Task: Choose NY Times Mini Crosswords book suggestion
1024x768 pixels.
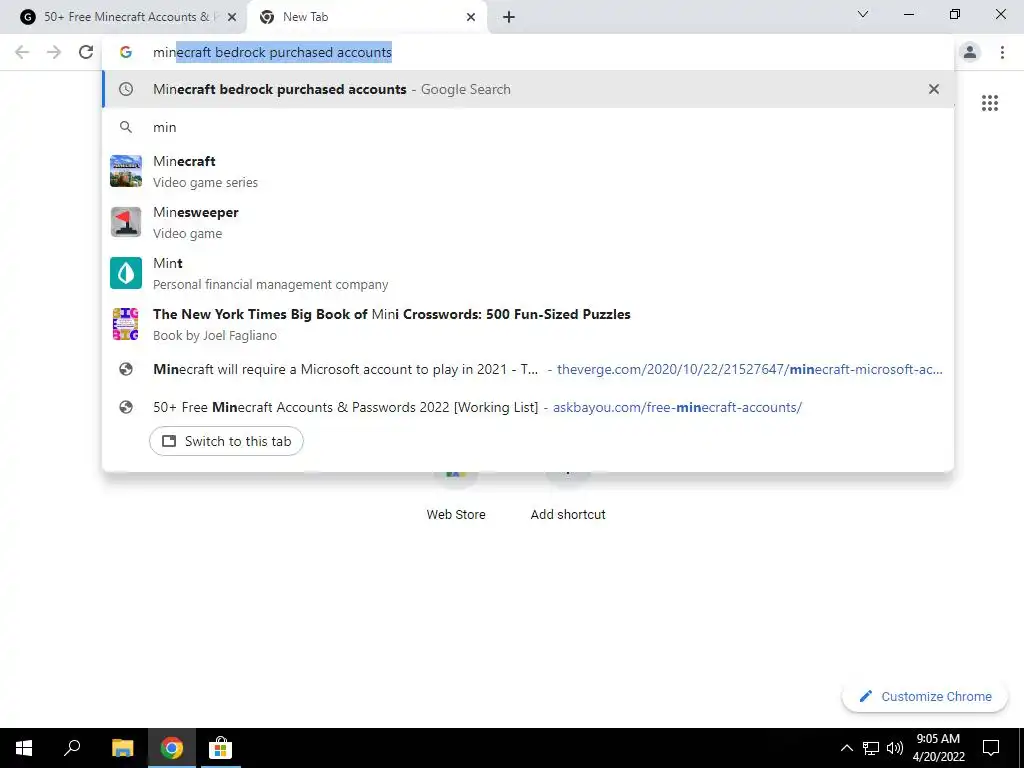Action: [x=528, y=324]
